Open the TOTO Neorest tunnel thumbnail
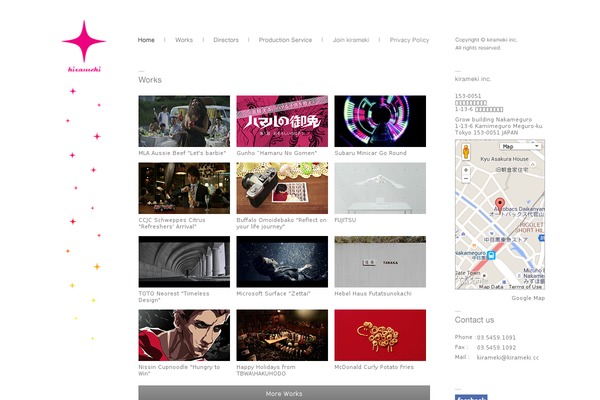Viewport: 600px width, 400px height. point(184,261)
